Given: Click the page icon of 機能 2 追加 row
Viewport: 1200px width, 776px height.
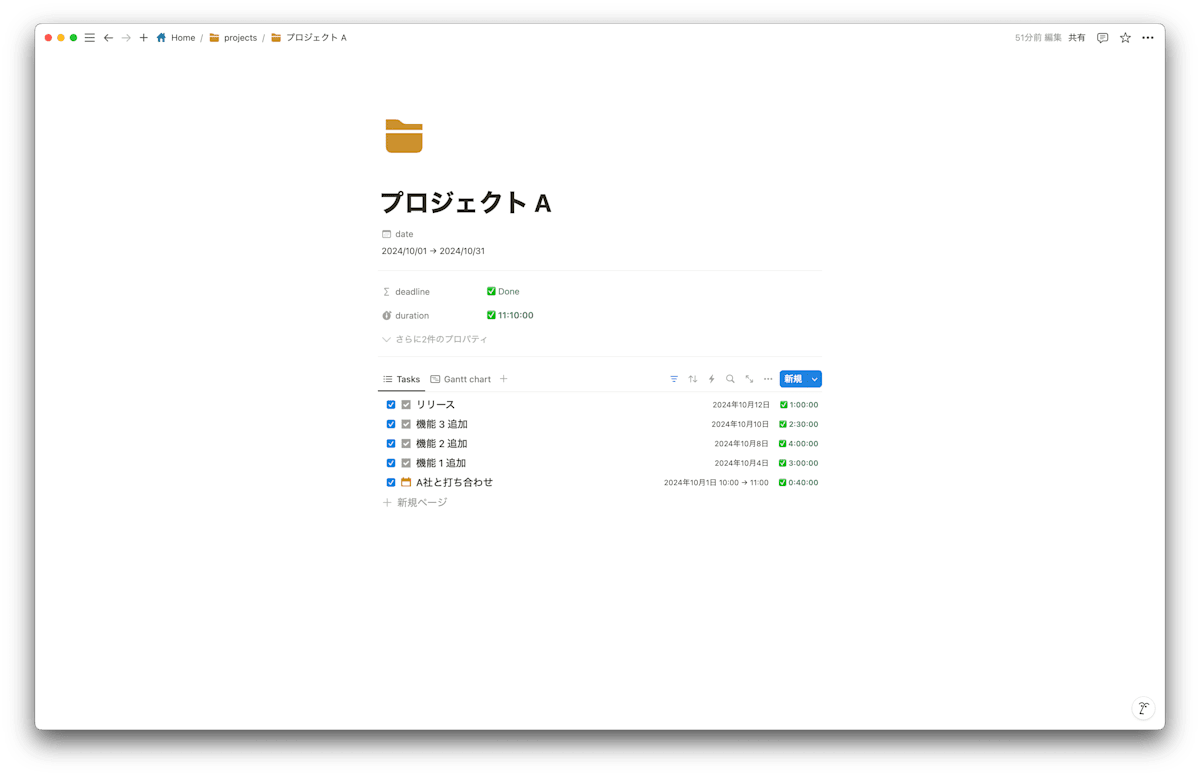Looking at the screenshot, I should click(406, 444).
